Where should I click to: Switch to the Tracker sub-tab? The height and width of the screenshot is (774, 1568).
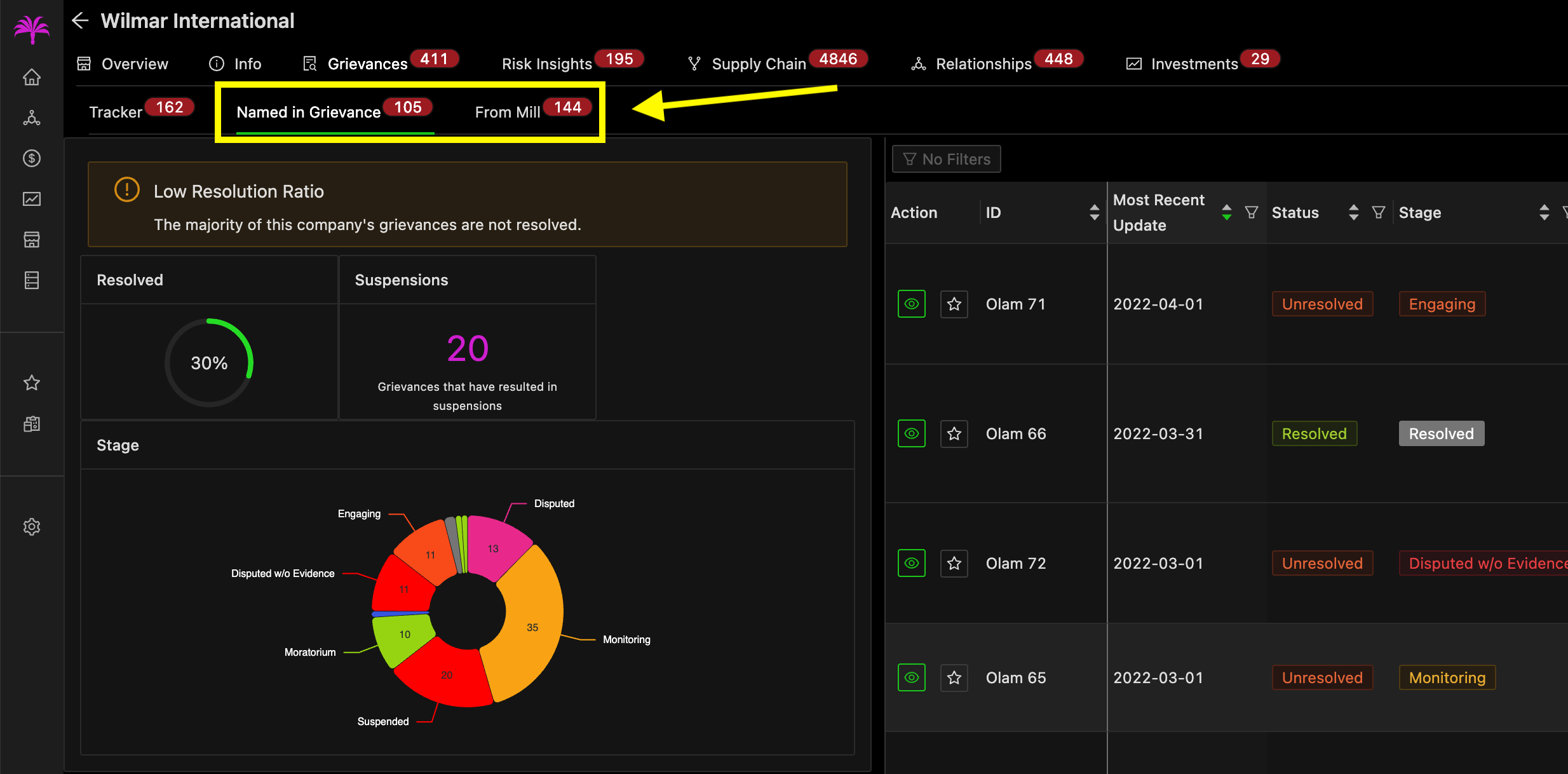141,111
